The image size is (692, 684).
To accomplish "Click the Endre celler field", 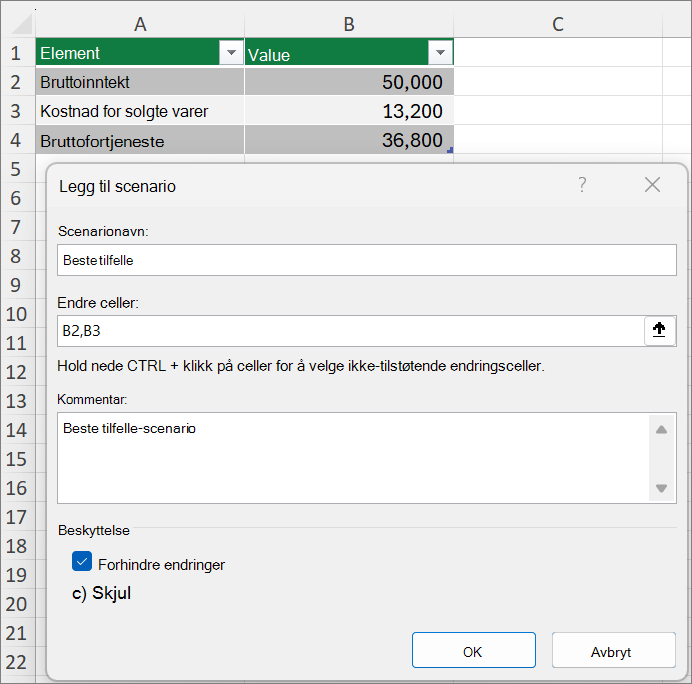I will coord(351,331).
